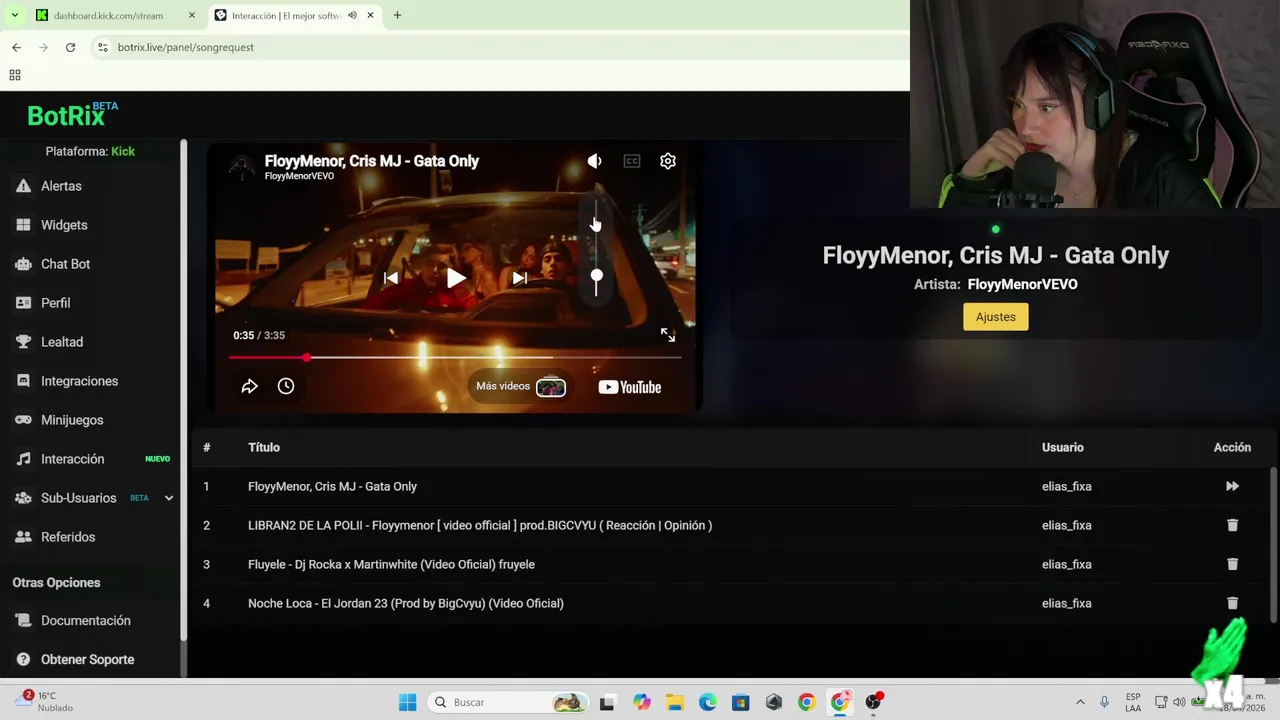1280x720 pixels.
Task: Open the Lealtad trophy icon
Action: point(23,342)
